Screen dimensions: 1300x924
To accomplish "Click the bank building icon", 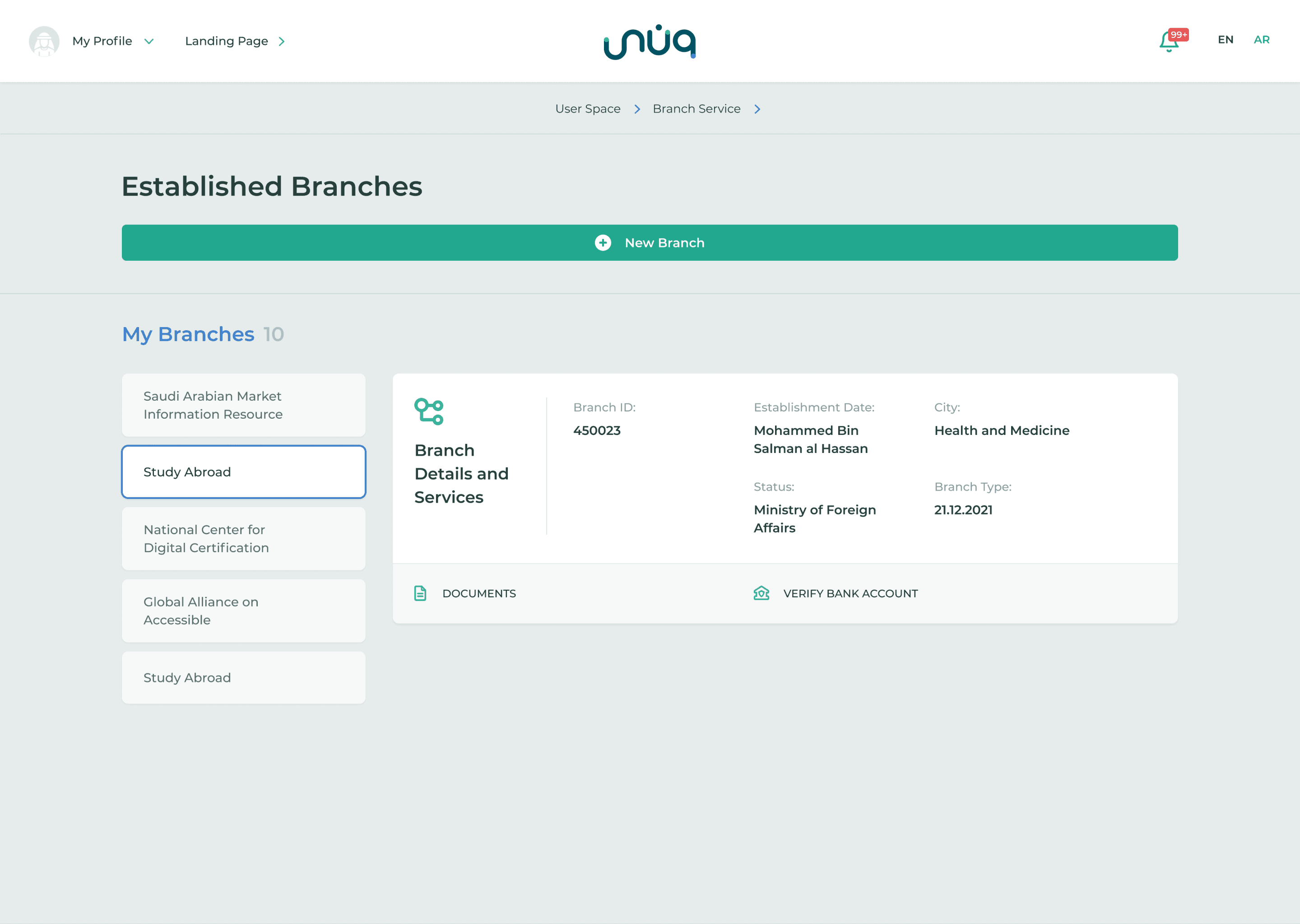I will click(x=761, y=593).
